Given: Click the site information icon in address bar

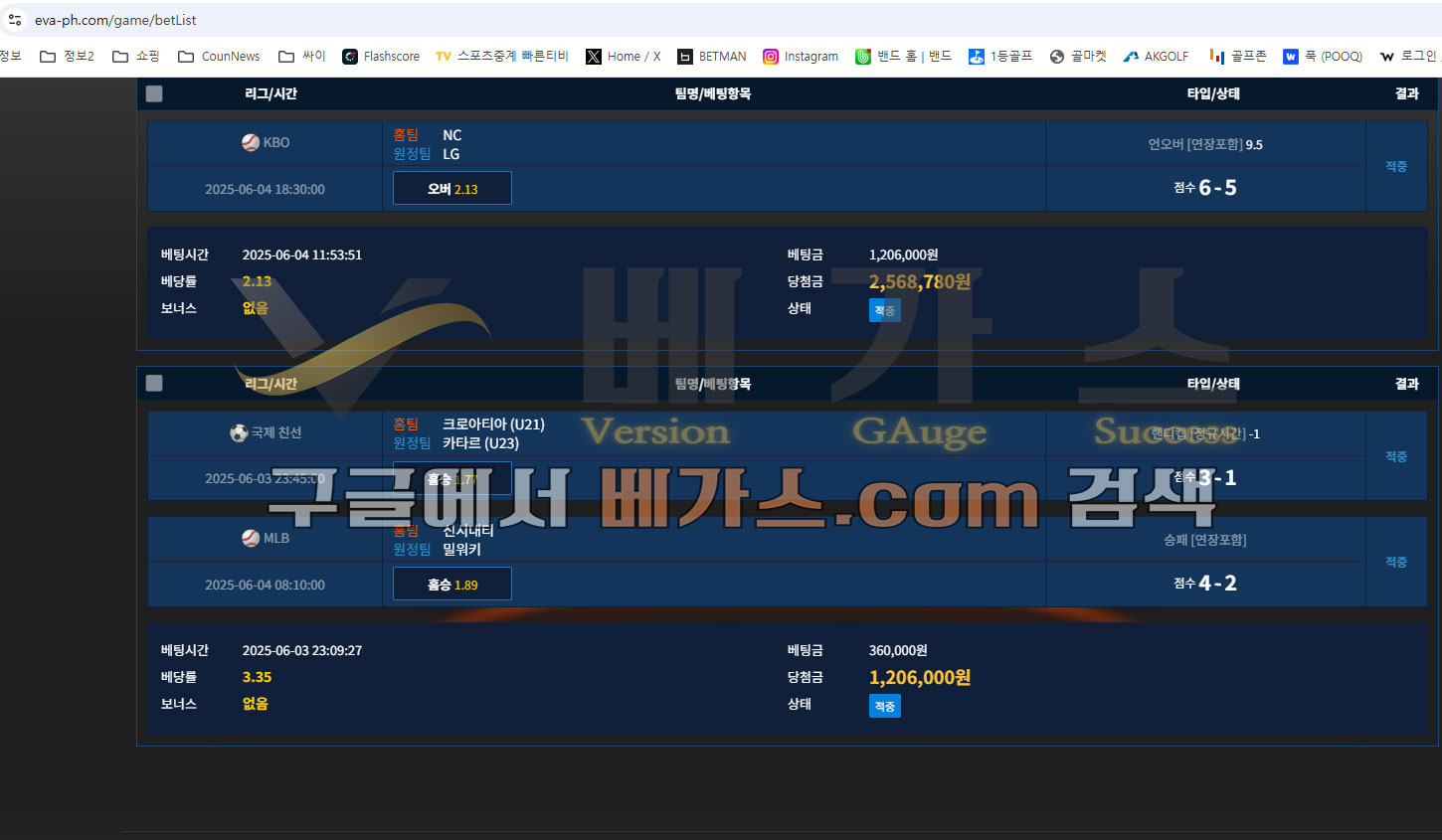Looking at the screenshot, I should coord(15,20).
